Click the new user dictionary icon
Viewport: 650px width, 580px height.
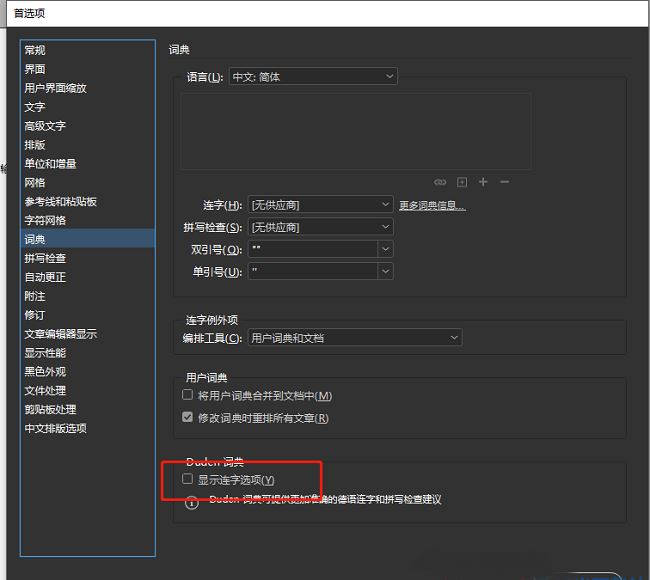[462, 182]
